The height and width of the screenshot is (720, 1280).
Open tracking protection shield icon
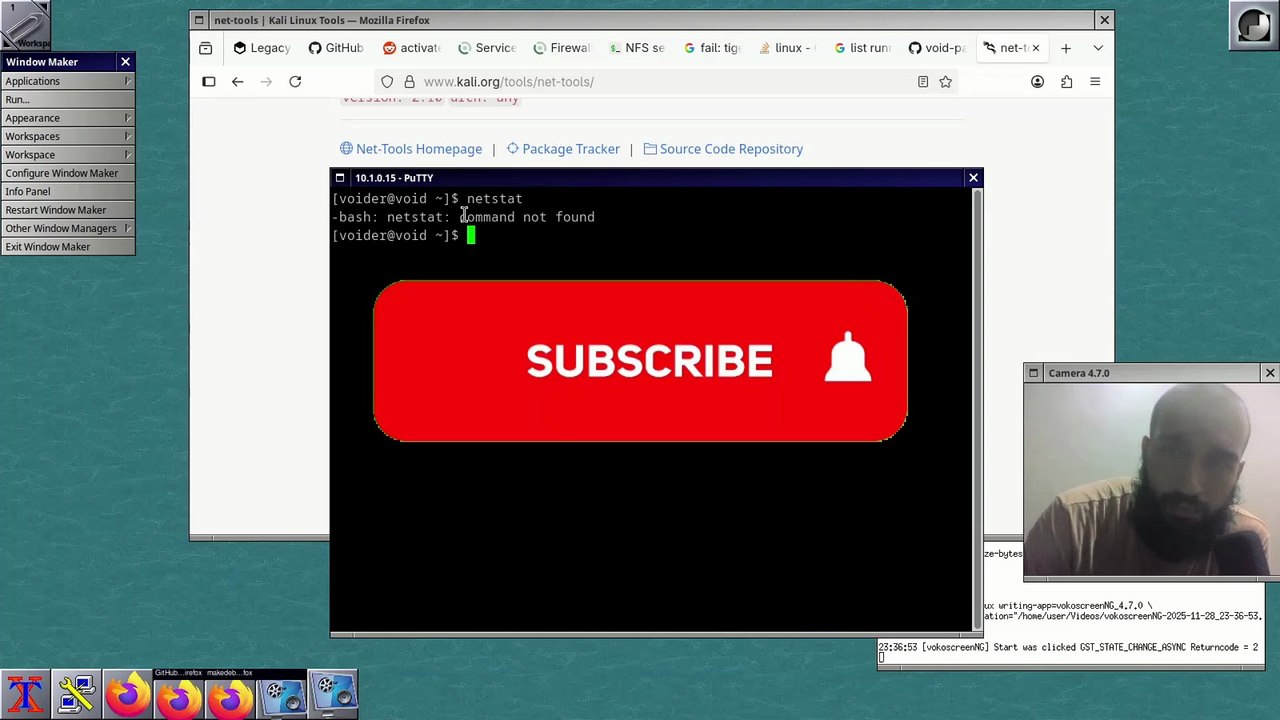click(x=387, y=81)
